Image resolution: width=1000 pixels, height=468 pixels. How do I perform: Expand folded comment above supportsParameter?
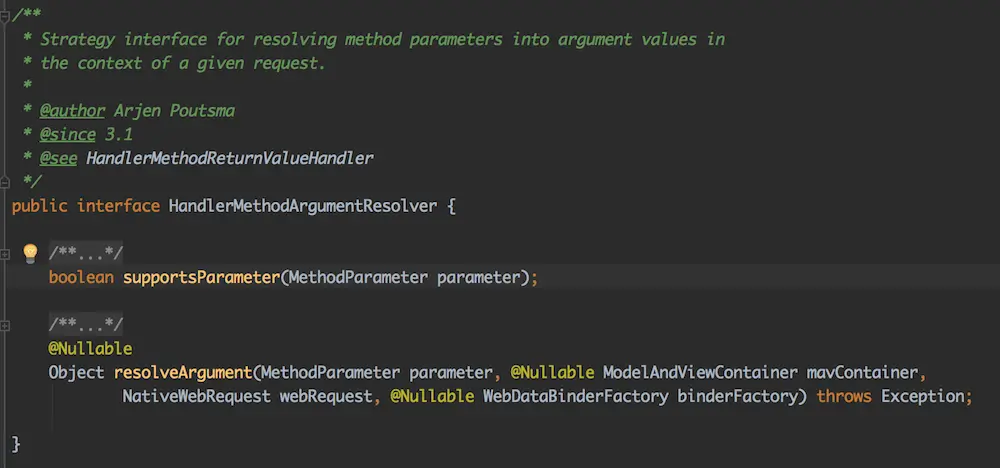point(5,254)
